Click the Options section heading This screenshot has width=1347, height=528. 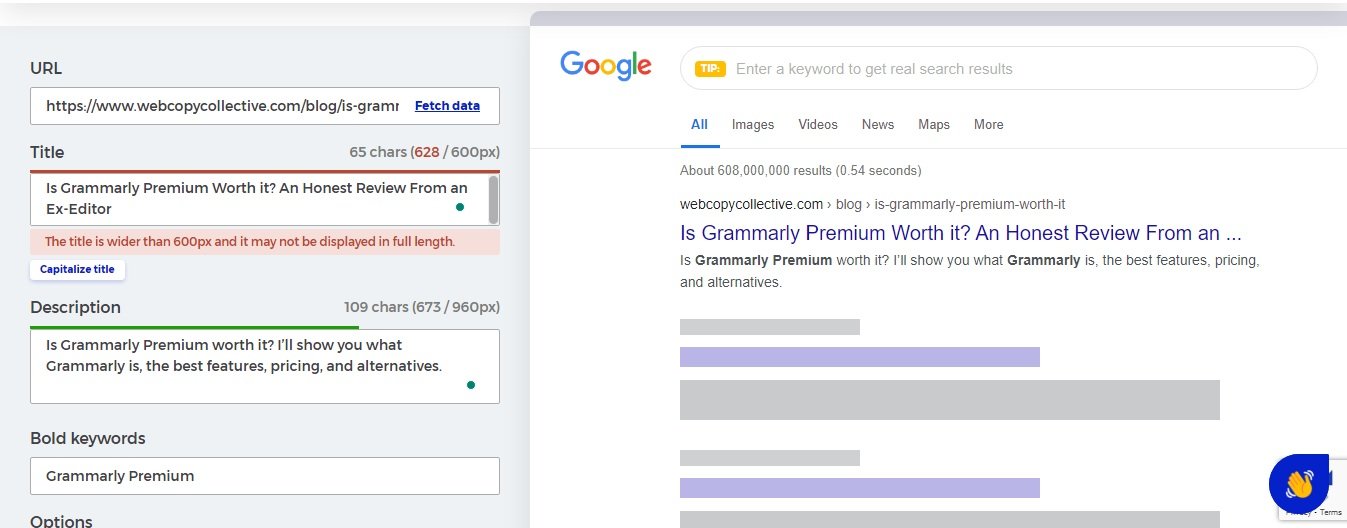(x=61, y=521)
